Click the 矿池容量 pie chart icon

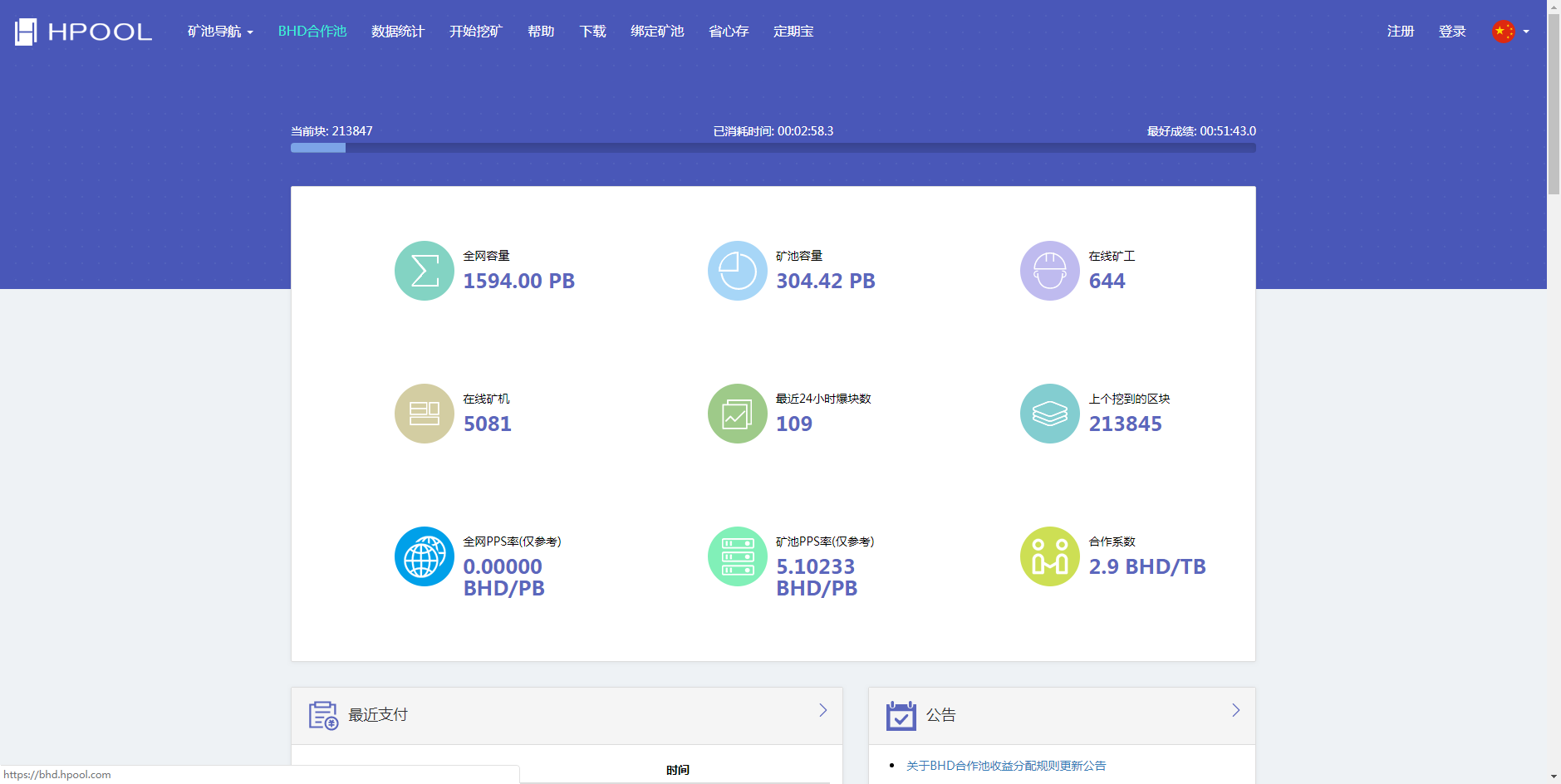click(x=738, y=271)
